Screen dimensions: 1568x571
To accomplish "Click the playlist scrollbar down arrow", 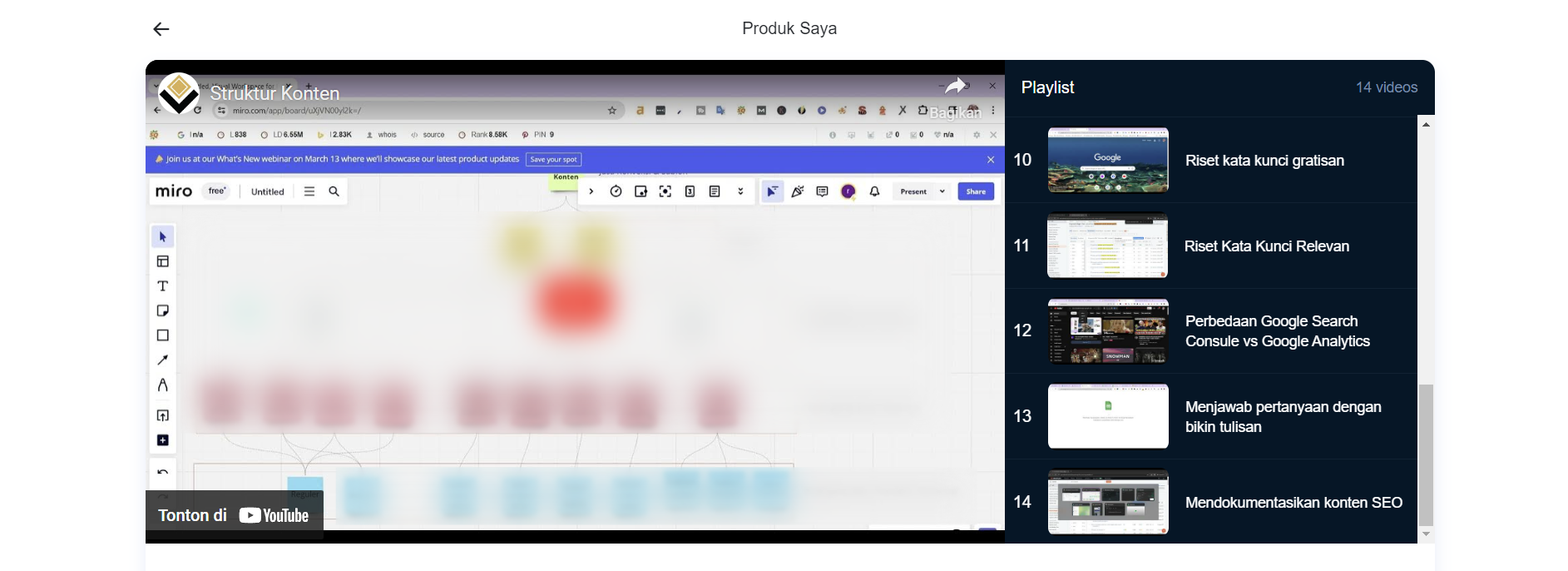I will (1426, 534).
